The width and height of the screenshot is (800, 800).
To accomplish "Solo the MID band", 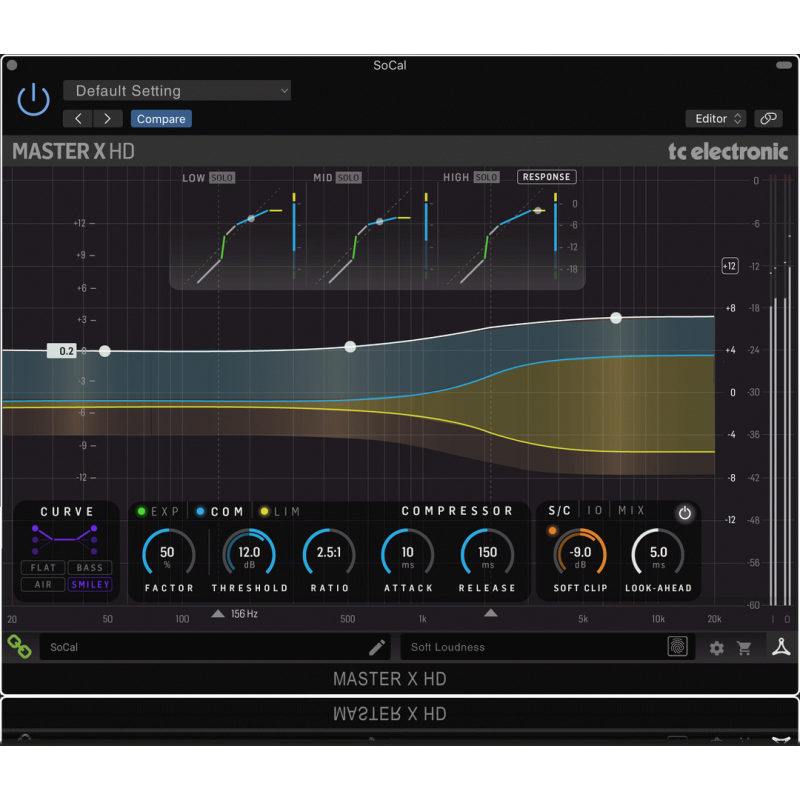I will click(x=348, y=178).
